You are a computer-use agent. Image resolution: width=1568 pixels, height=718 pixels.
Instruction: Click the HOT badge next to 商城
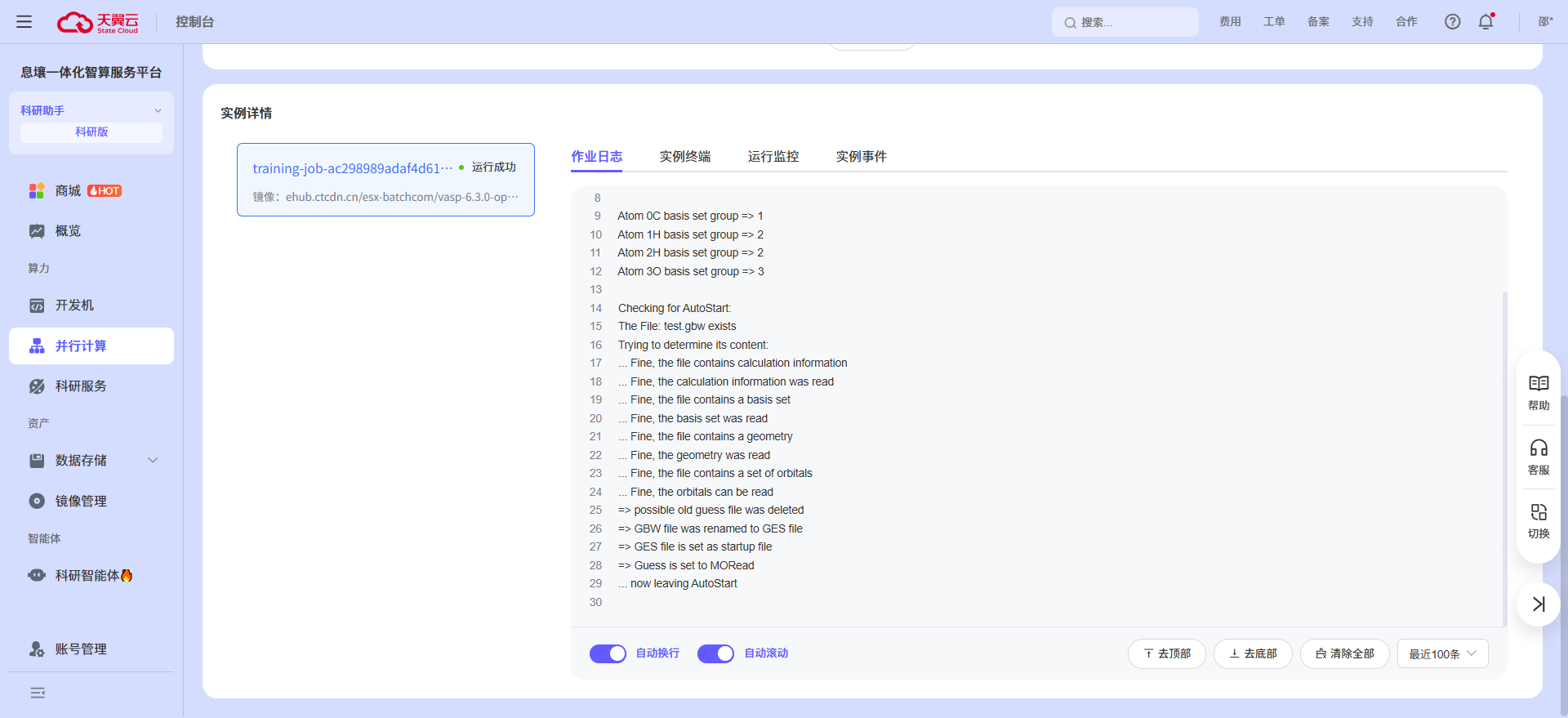[105, 191]
